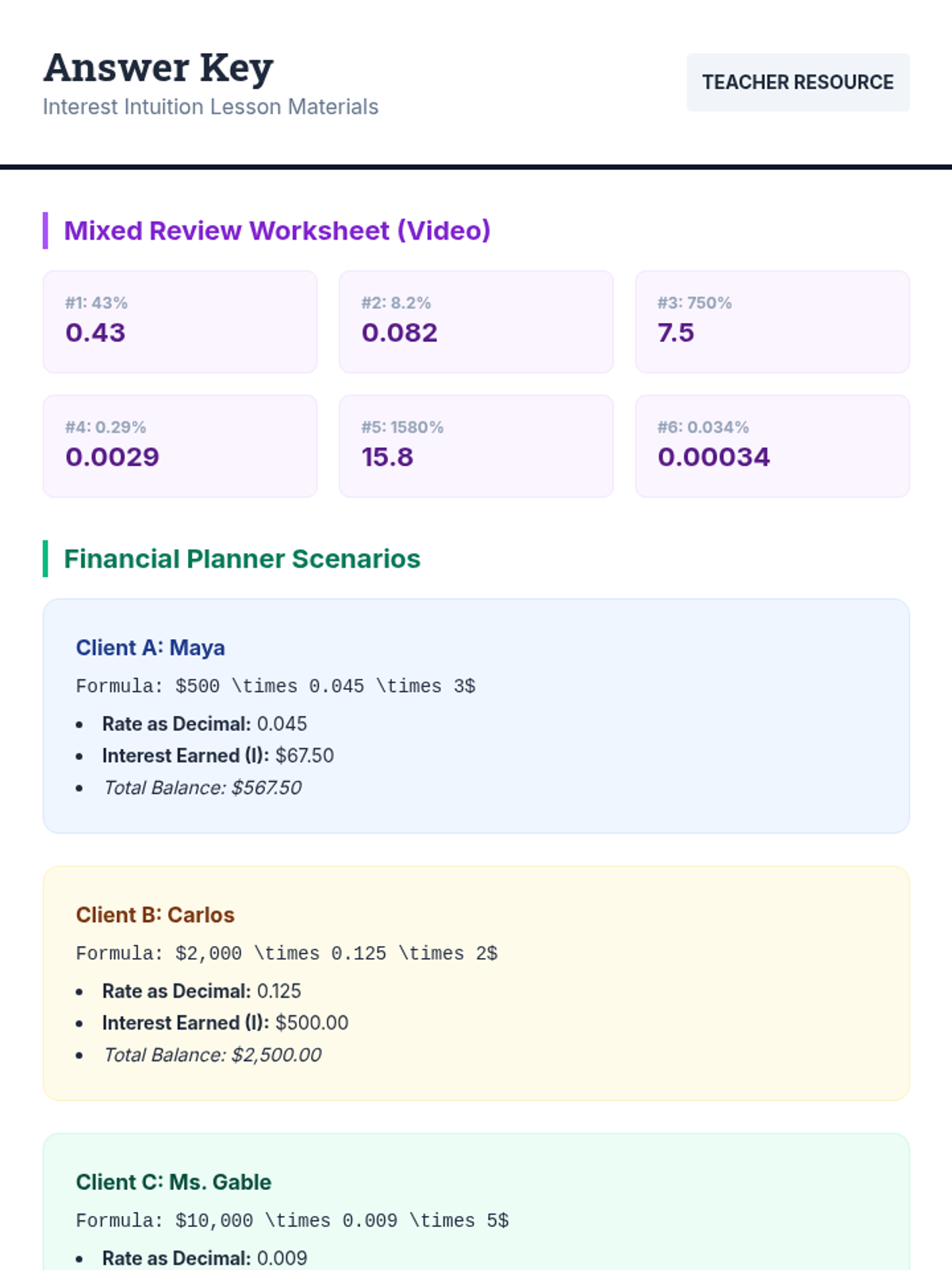Click the Client A: Maya heading
Screen dimensions: 952x1270
pyautogui.click(x=151, y=648)
